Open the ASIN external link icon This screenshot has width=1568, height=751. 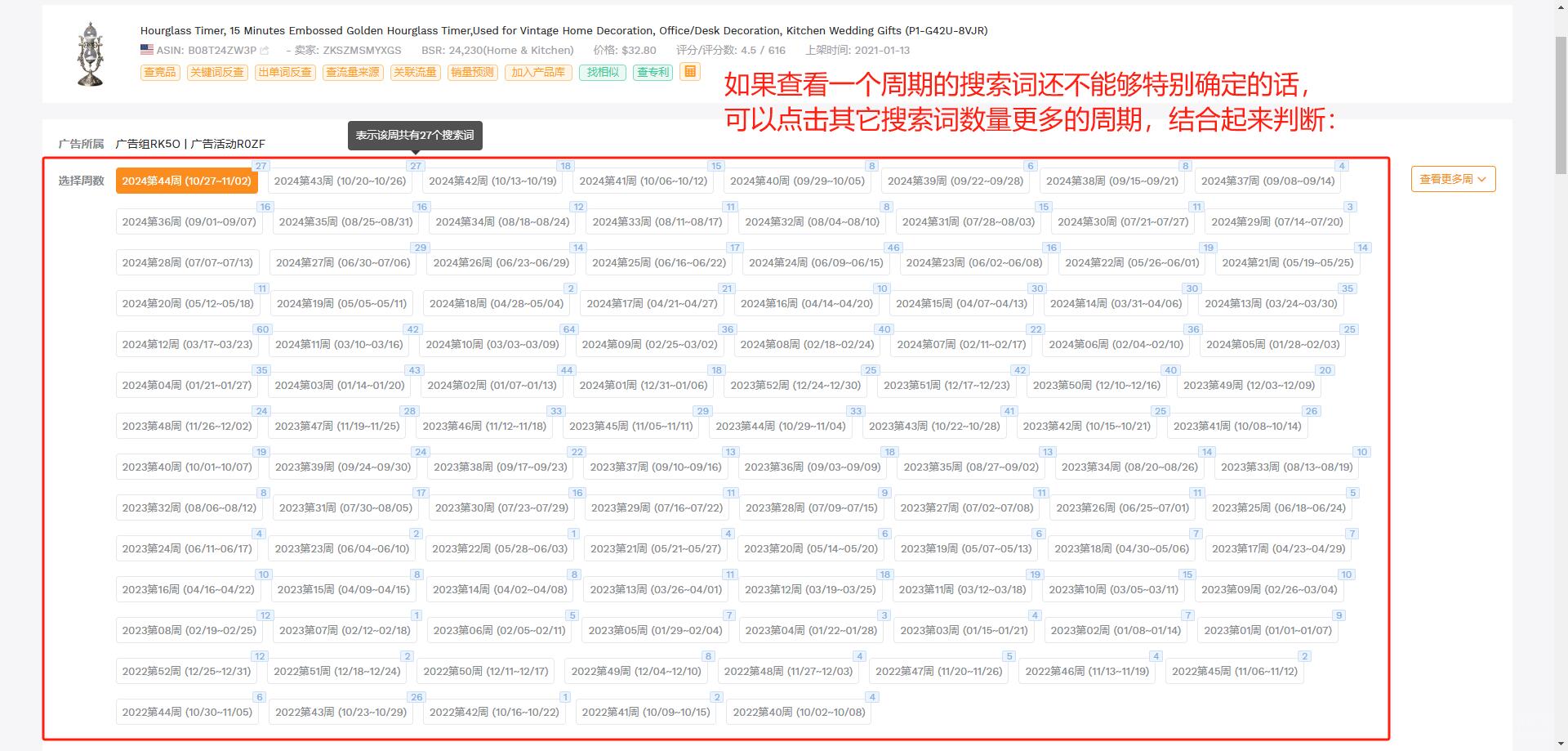coord(265,51)
